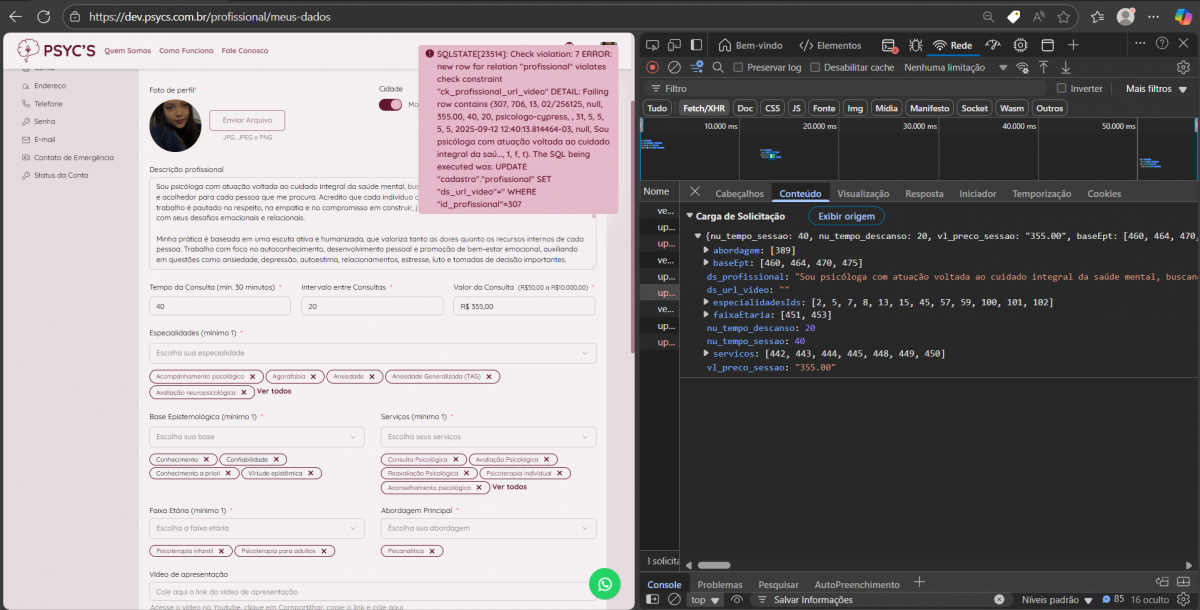Click the import HAR upload icon
Viewport: 1200px width, 610px height.
point(1043,67)
